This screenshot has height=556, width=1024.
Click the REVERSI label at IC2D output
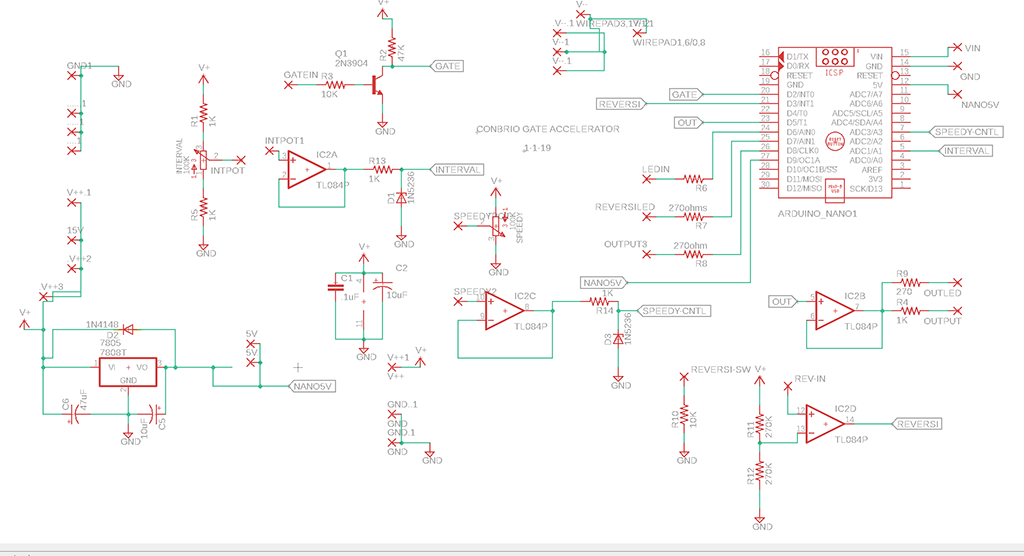[917, 424]
